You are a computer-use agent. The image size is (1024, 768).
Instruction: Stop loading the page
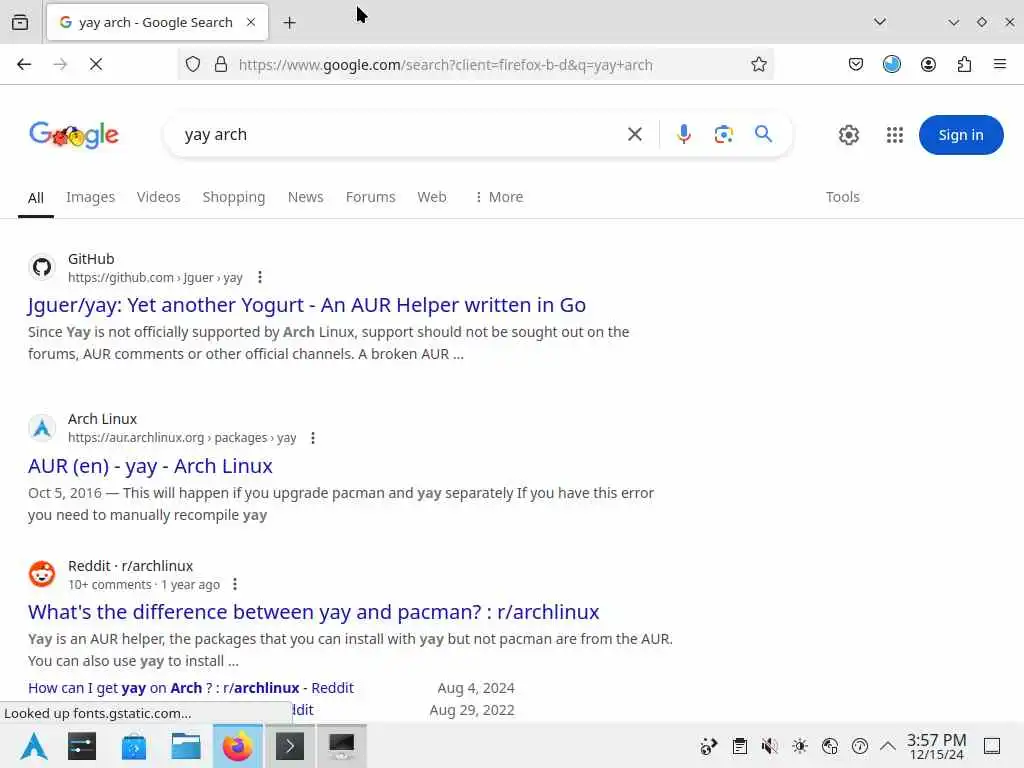96,64
